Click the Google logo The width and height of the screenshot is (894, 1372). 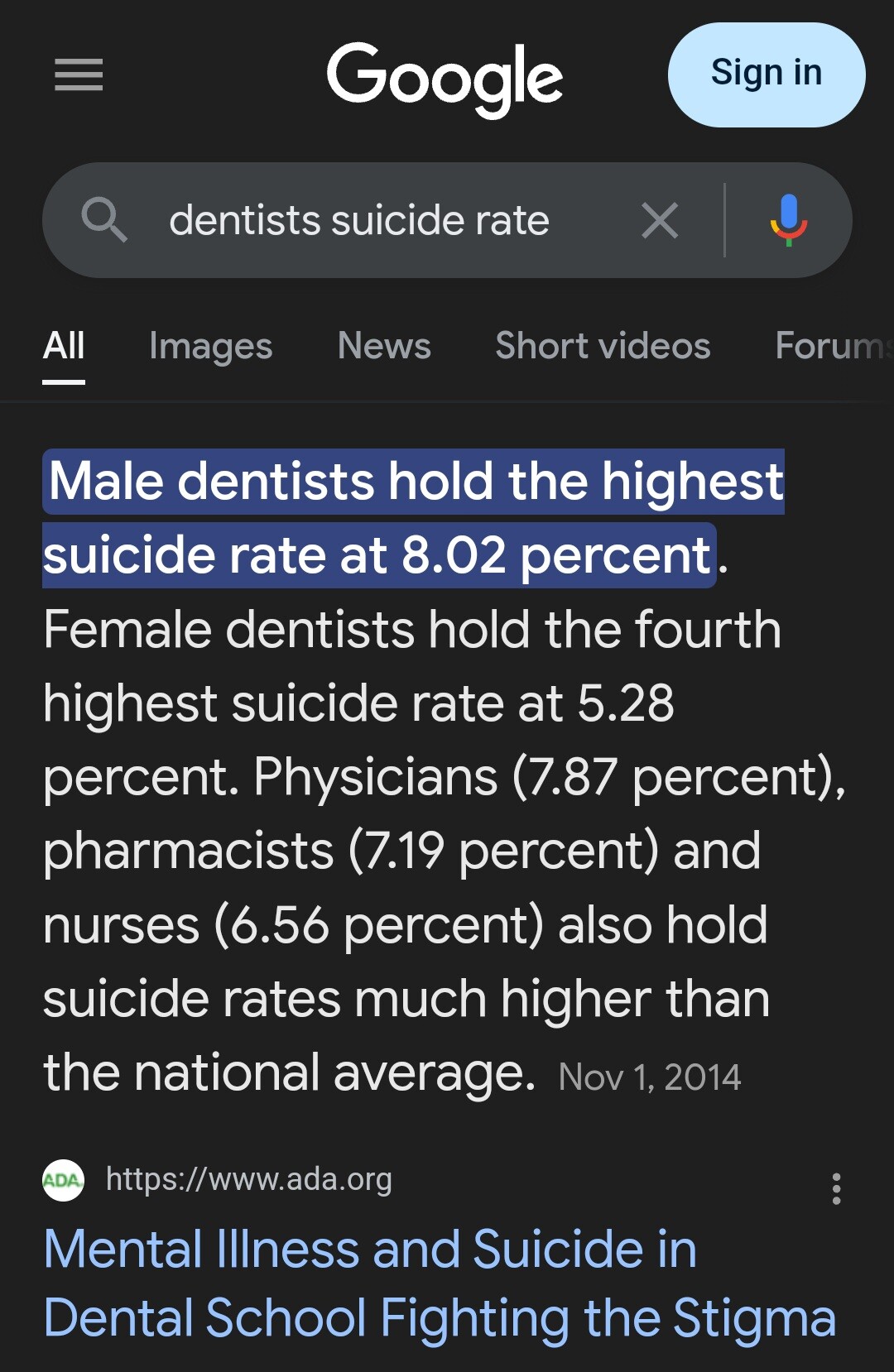click(x=445, y=79)
